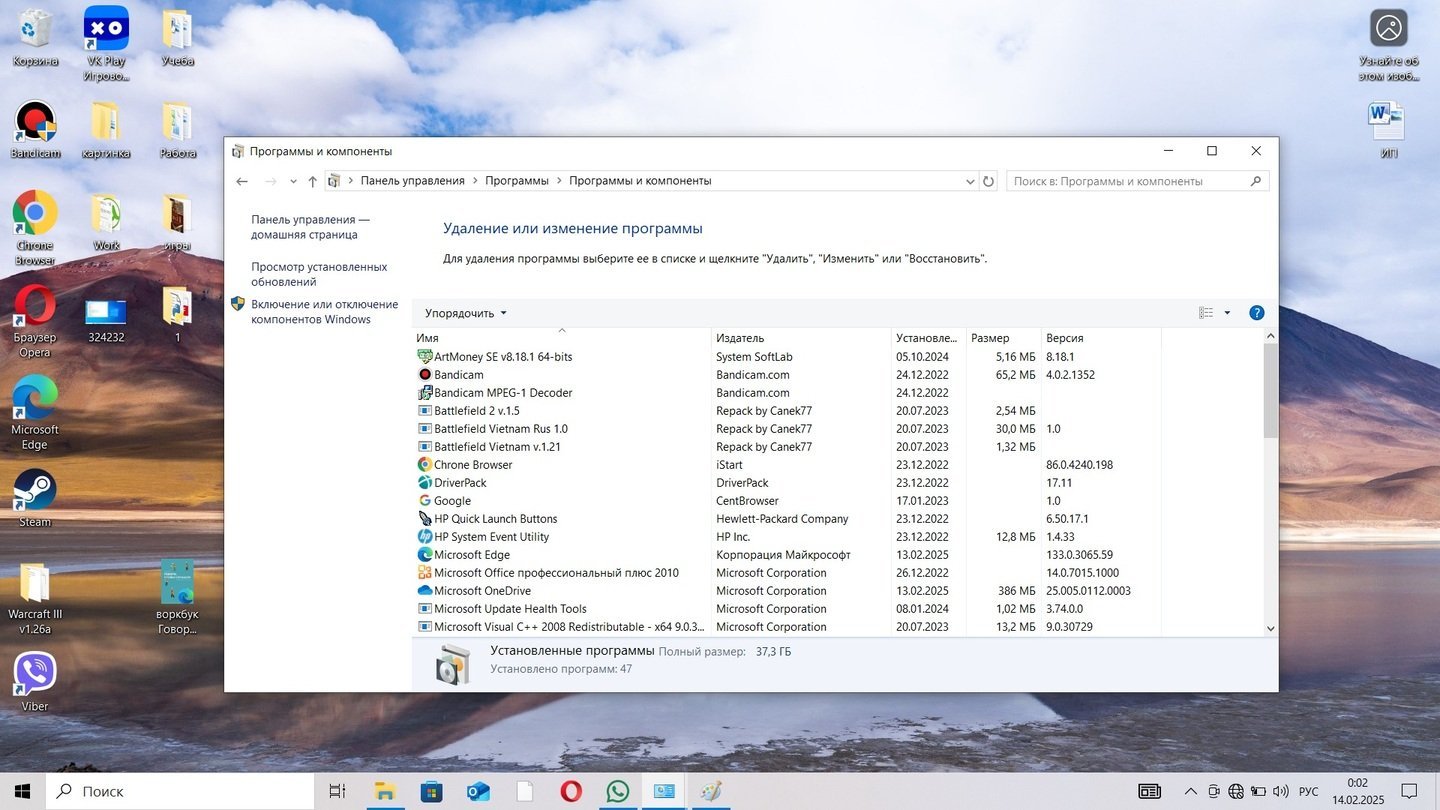This screenshot has width=1440, height=810.
Task: Select the Battlefield Vietnam v.1.21 entry
Action: pos(787,447)
